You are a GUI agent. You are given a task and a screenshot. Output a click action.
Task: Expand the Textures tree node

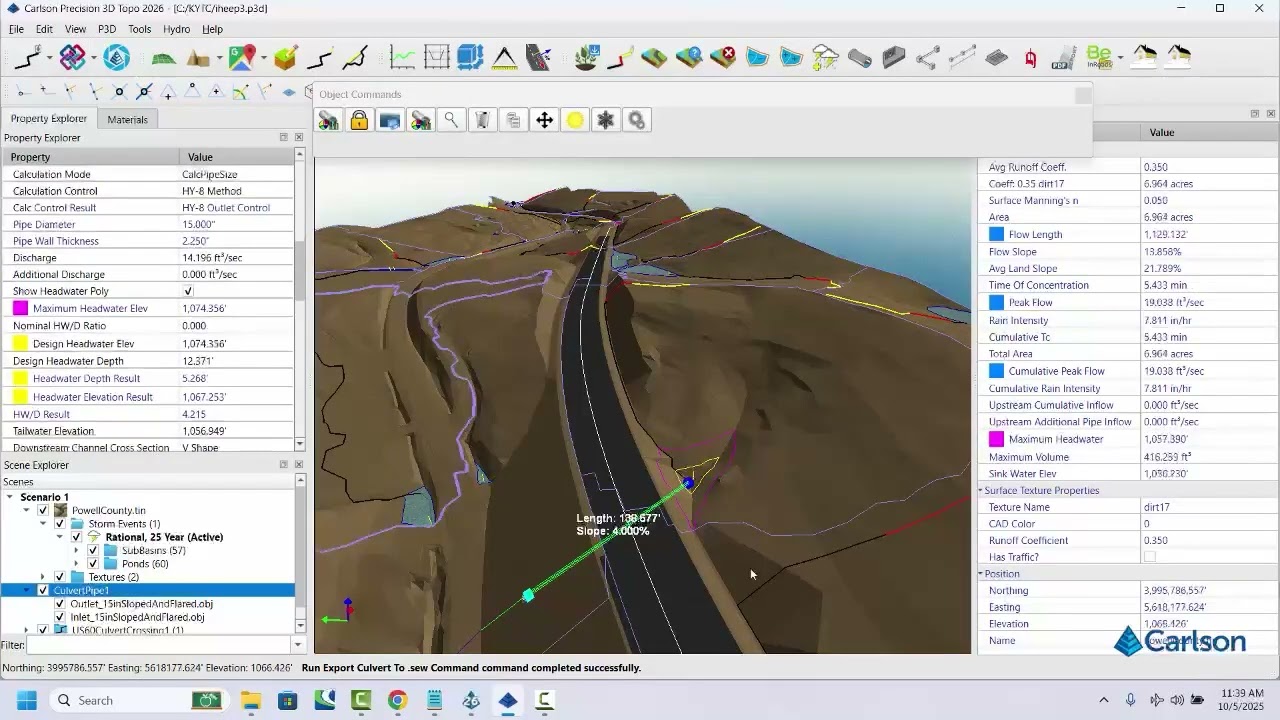coord(43,577)
